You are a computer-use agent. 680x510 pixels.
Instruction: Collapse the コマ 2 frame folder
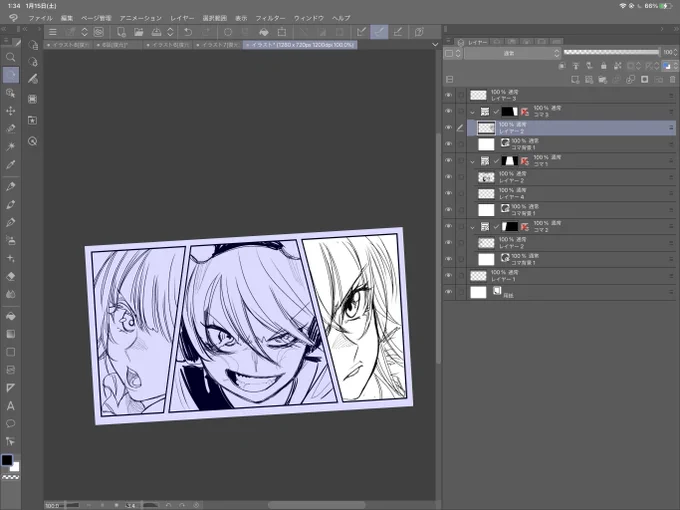pyautogui.click(x=473, y=227)
